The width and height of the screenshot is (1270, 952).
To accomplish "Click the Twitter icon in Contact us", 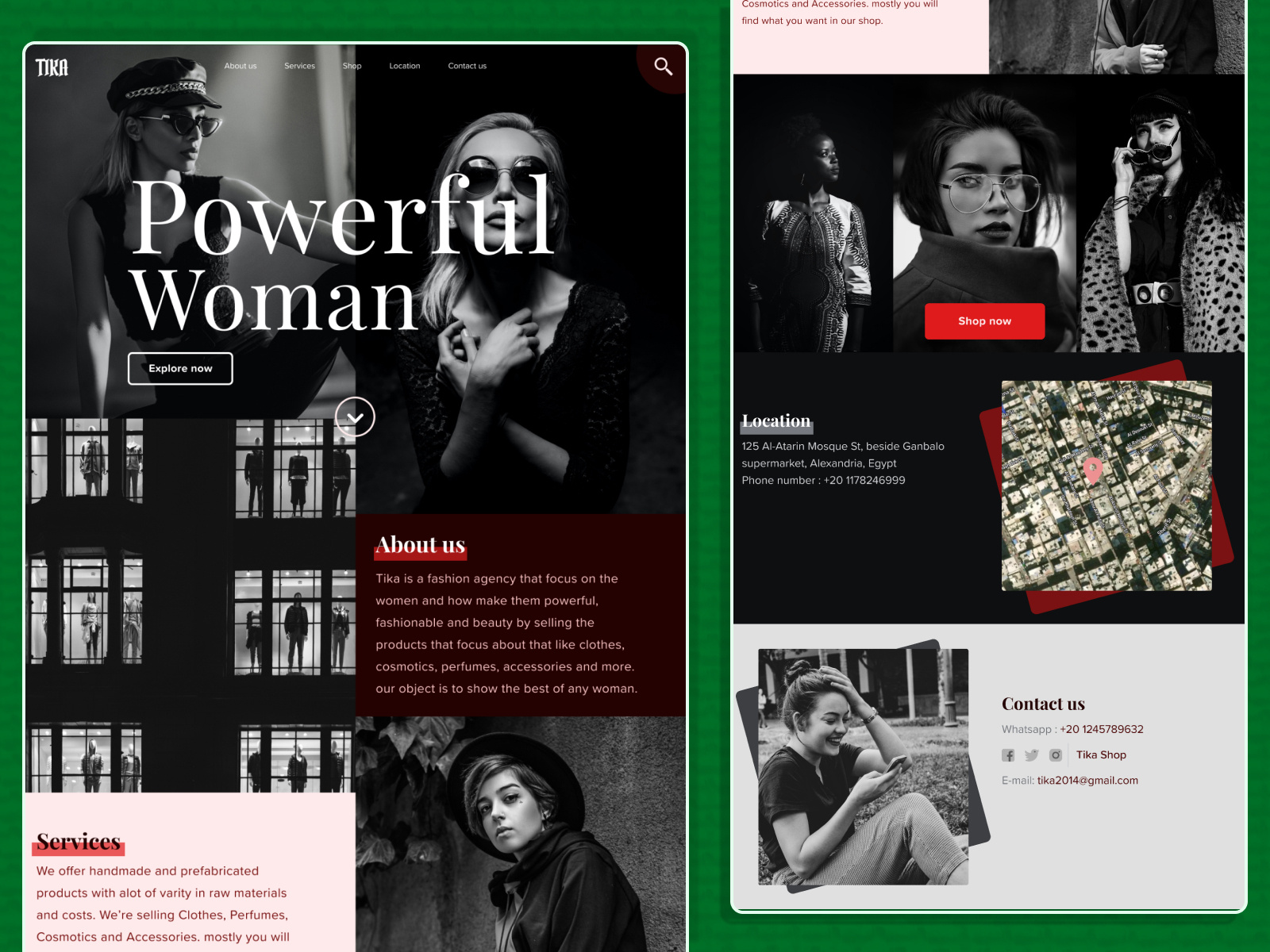I will tap(1031, 755).
